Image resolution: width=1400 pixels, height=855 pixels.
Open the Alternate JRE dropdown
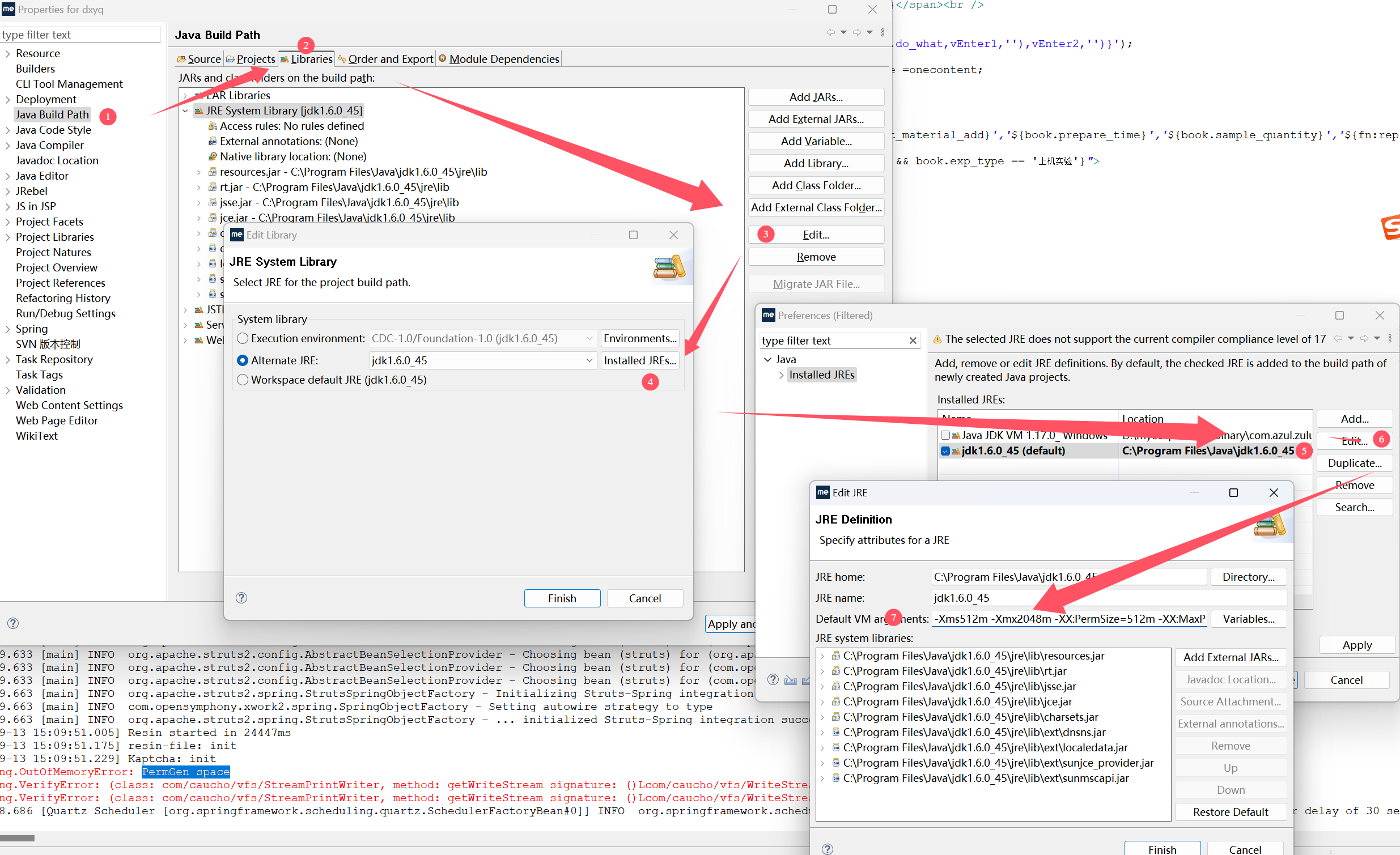[x=589, y=360]
